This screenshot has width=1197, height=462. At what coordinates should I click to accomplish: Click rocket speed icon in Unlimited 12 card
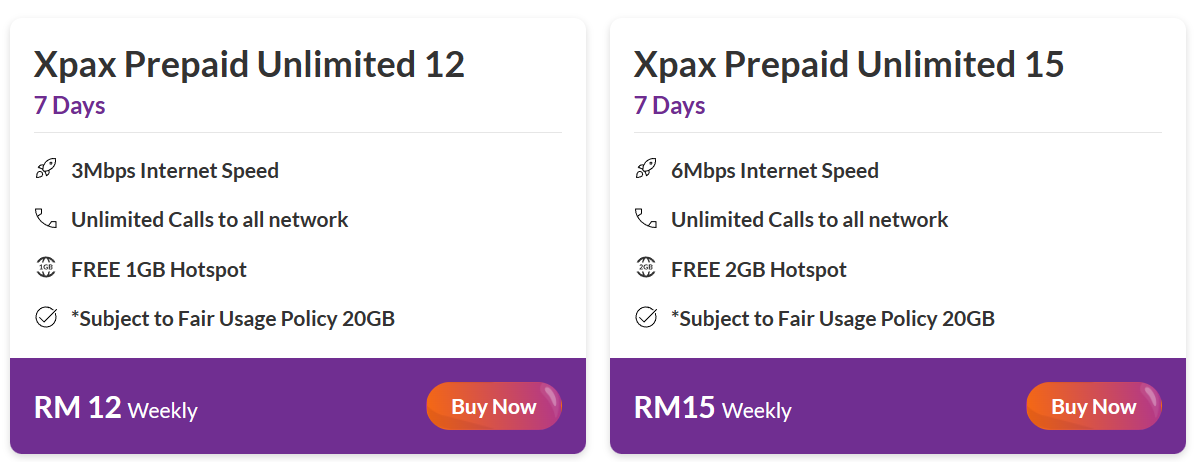(46, 169)
